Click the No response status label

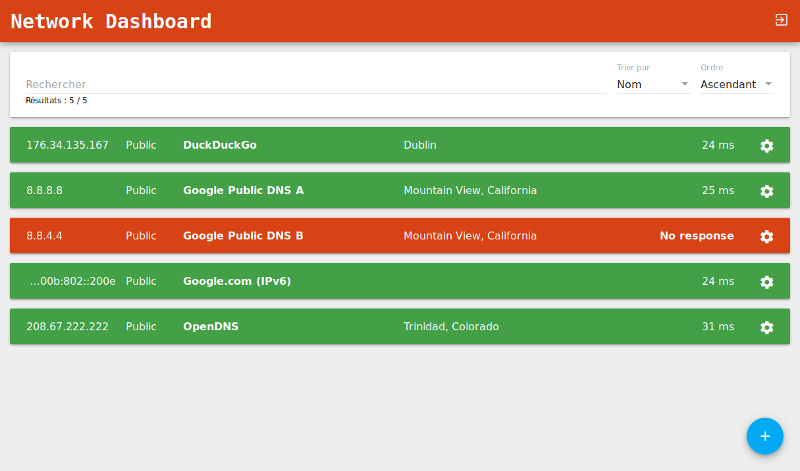696,236
